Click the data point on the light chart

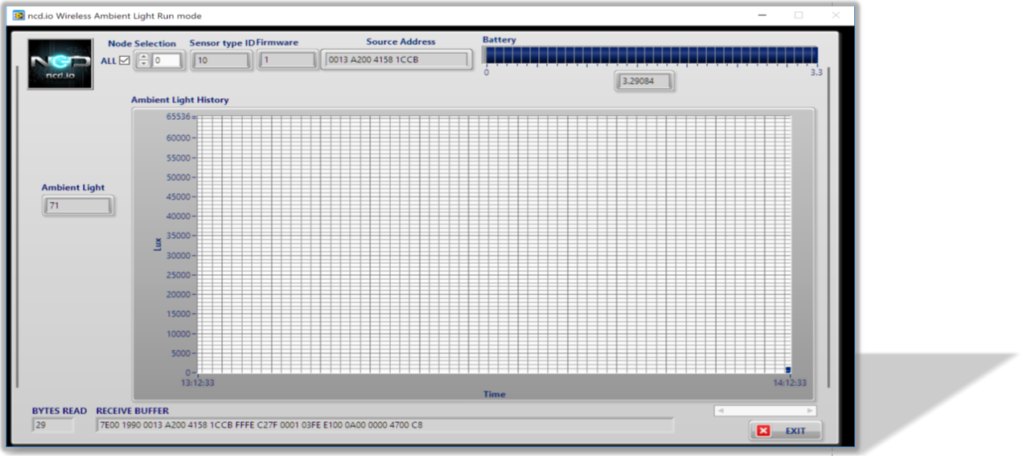tap(788, 370)
